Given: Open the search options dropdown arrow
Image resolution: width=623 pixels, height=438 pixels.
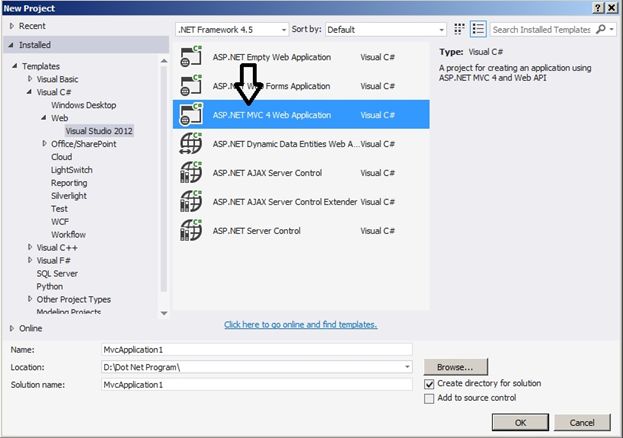Looking at the screenshot, I should pos(612,29).
